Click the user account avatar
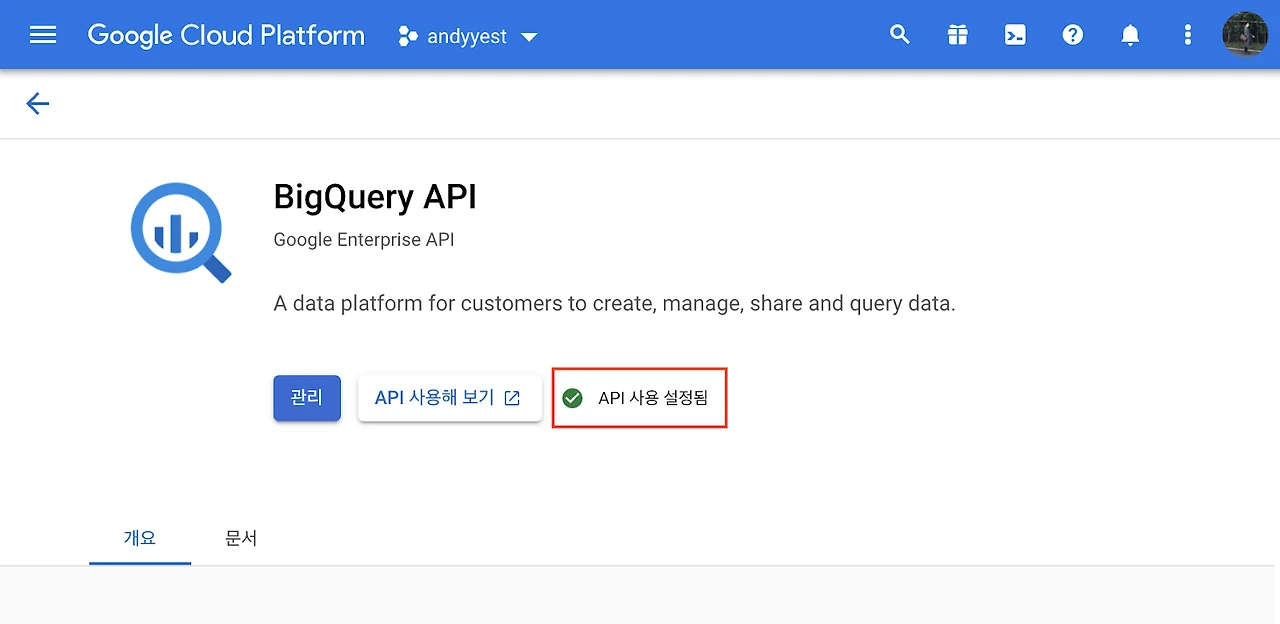The height and width of the screenshot is (624, 1280). click(1245, 35)
